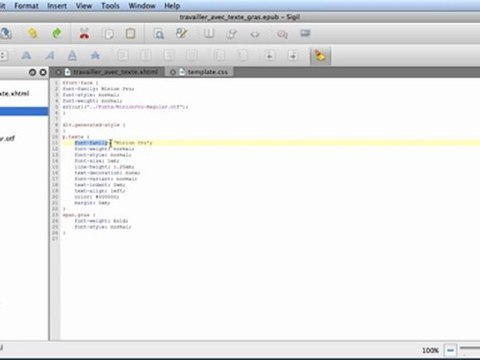
Task: Open the Tools menu
Action: pos(110,6)
